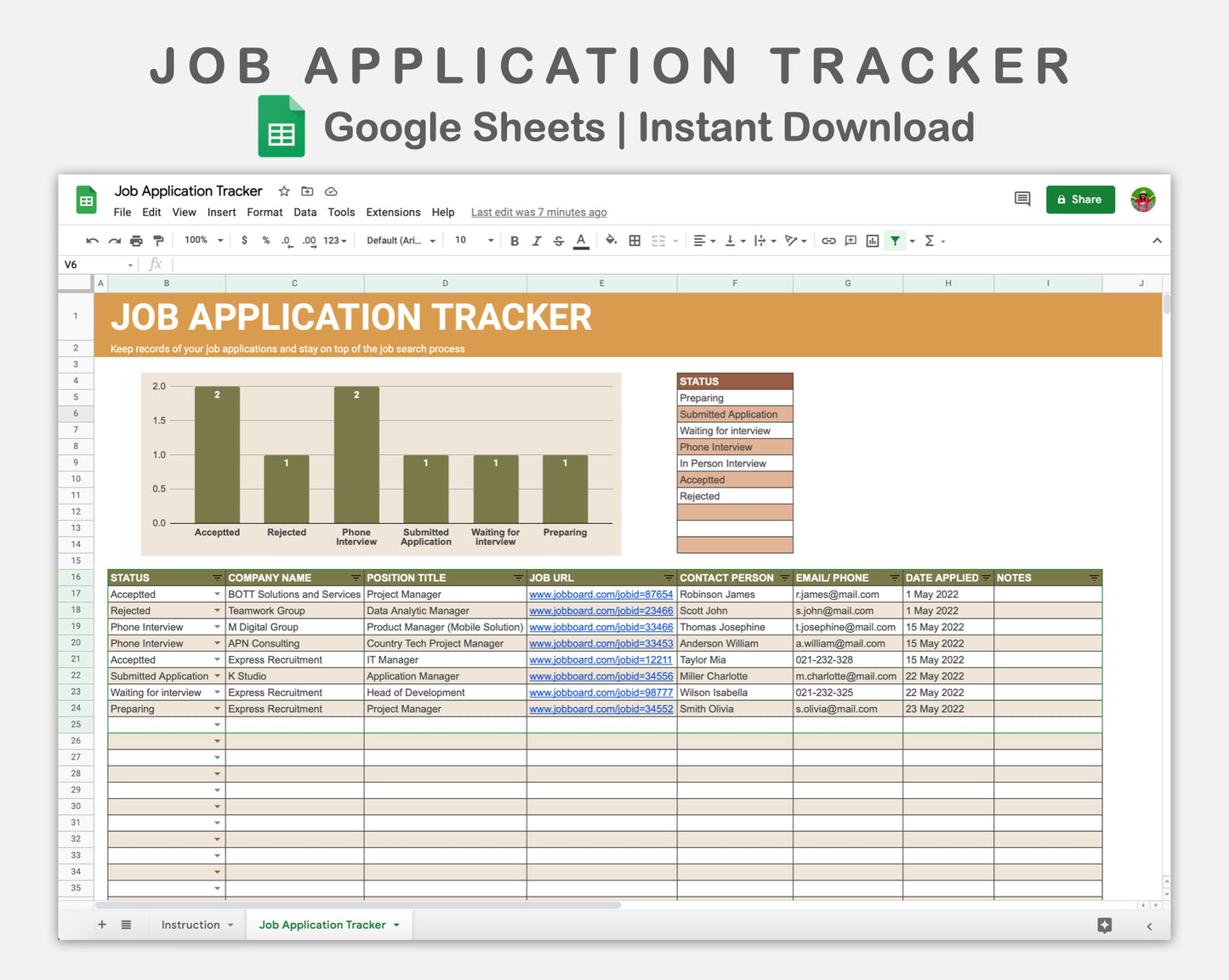Toggle the filter on the data

pyautogui.click(x=895, y=241)
